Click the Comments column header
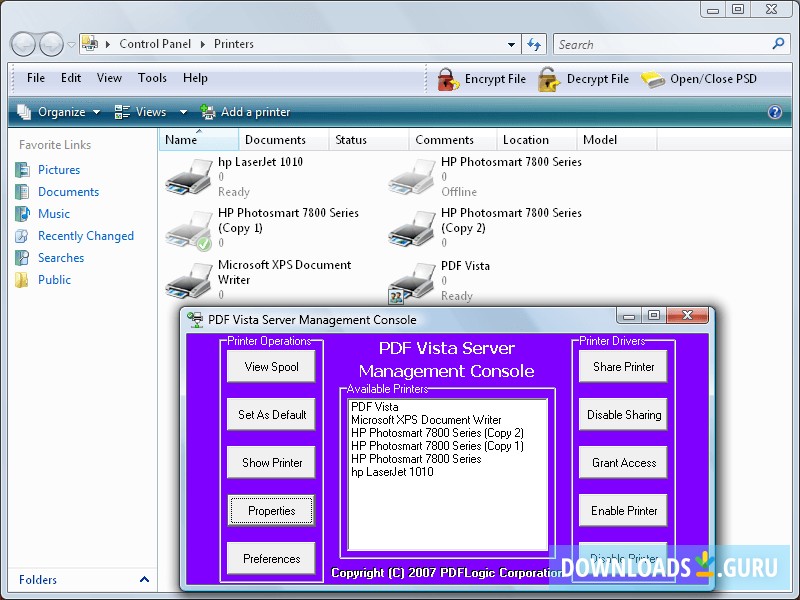Image resolution: width=800 pixels, height=600 pixels. click(453, 140)
